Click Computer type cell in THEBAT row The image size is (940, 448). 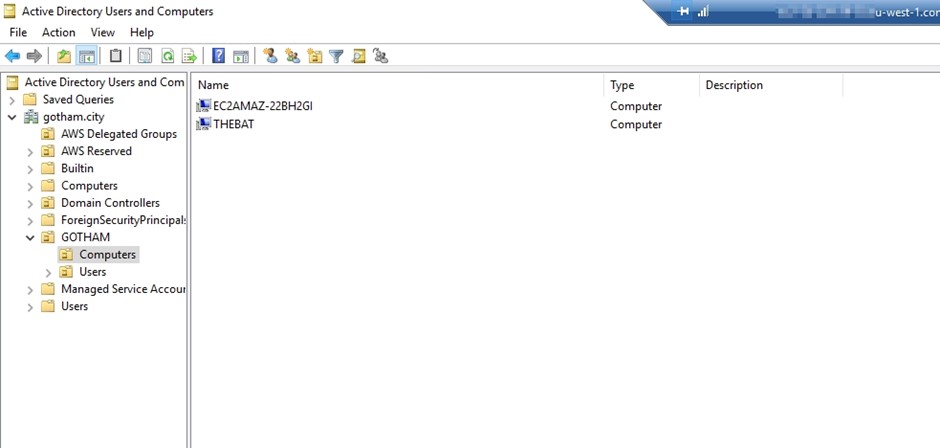[635, 124]
